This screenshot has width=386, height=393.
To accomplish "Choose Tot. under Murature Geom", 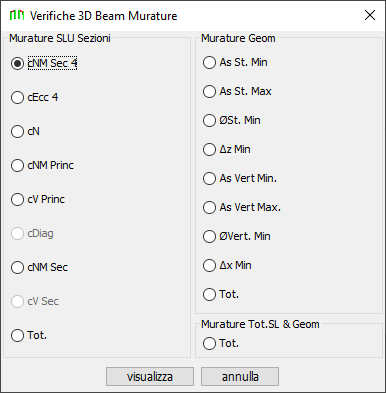I will tap(221, 294).
